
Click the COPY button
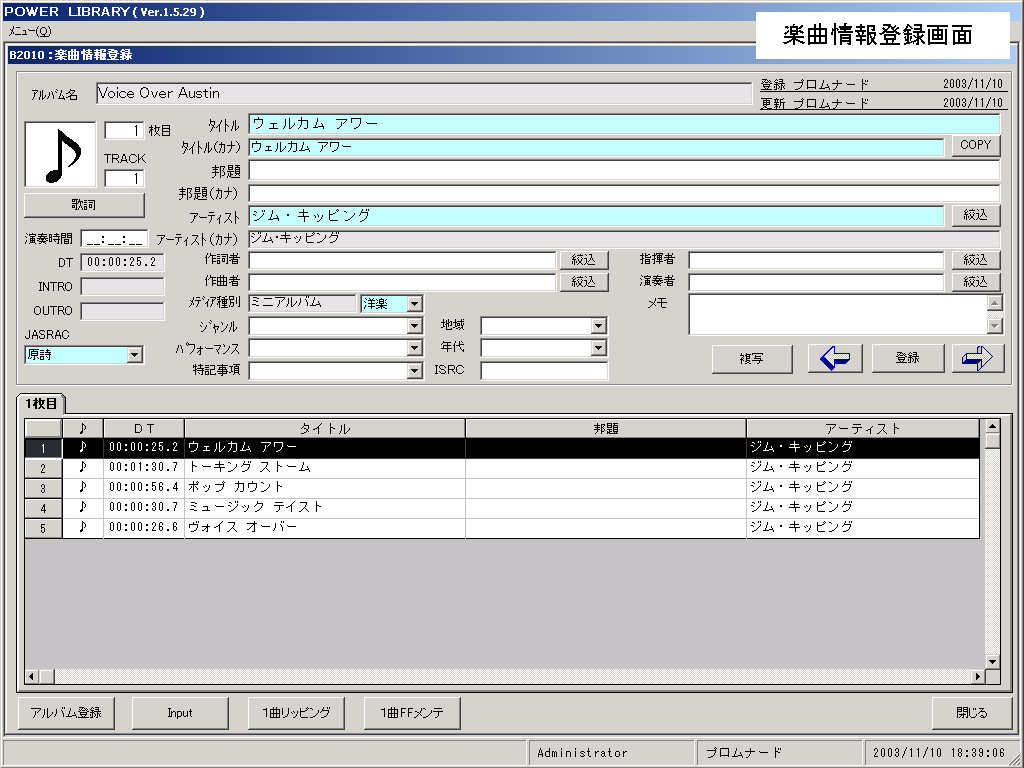point(975,145)
